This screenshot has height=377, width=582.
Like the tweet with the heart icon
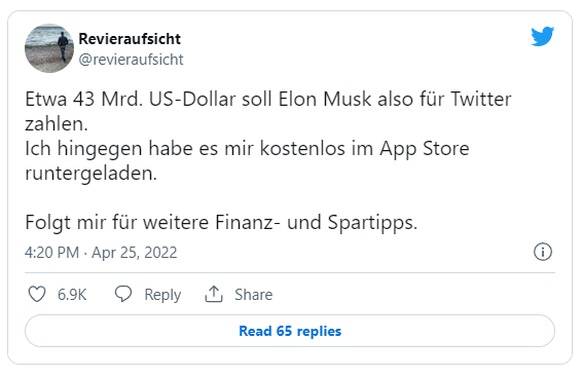coord(37,294)
